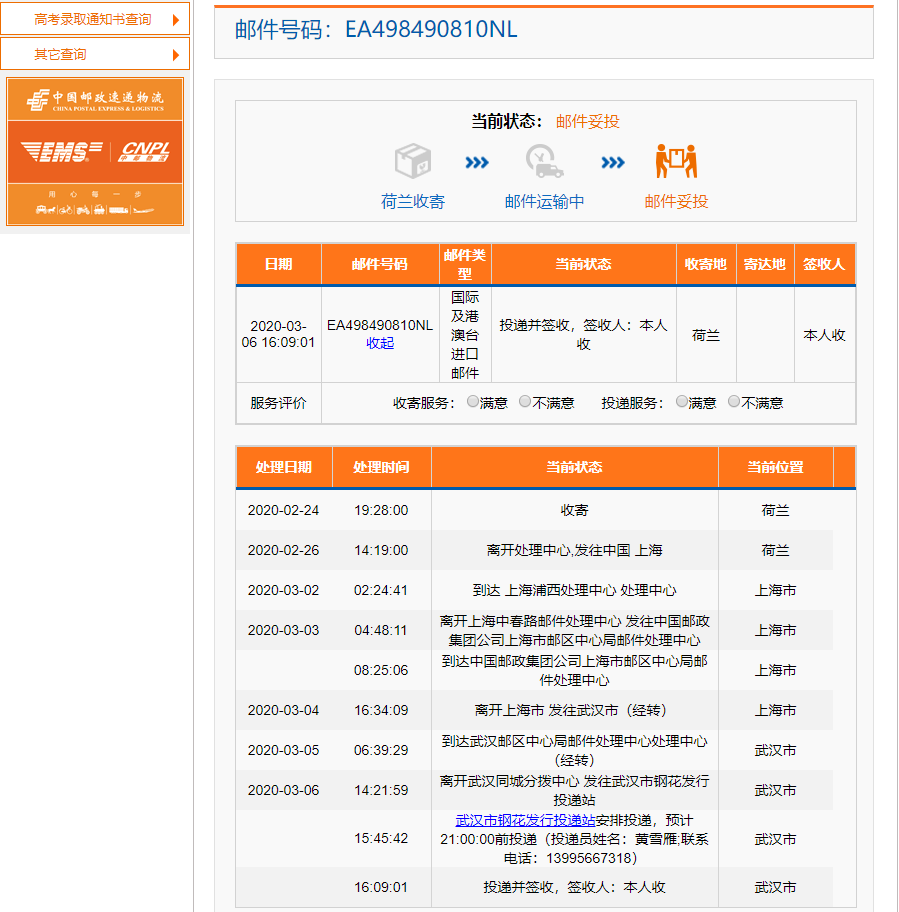Click the 邮件妥投 delivery people icon
This screenshot has width=899, height=912.
(x=676, y=161)
